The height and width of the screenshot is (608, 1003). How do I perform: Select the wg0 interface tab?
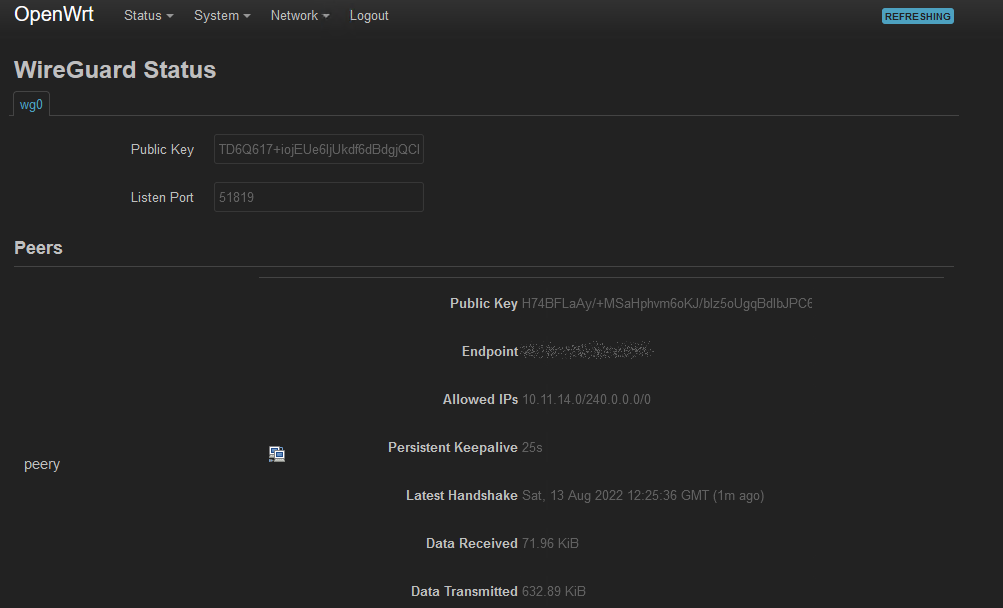pyautogui.click(x=31, y=104)
